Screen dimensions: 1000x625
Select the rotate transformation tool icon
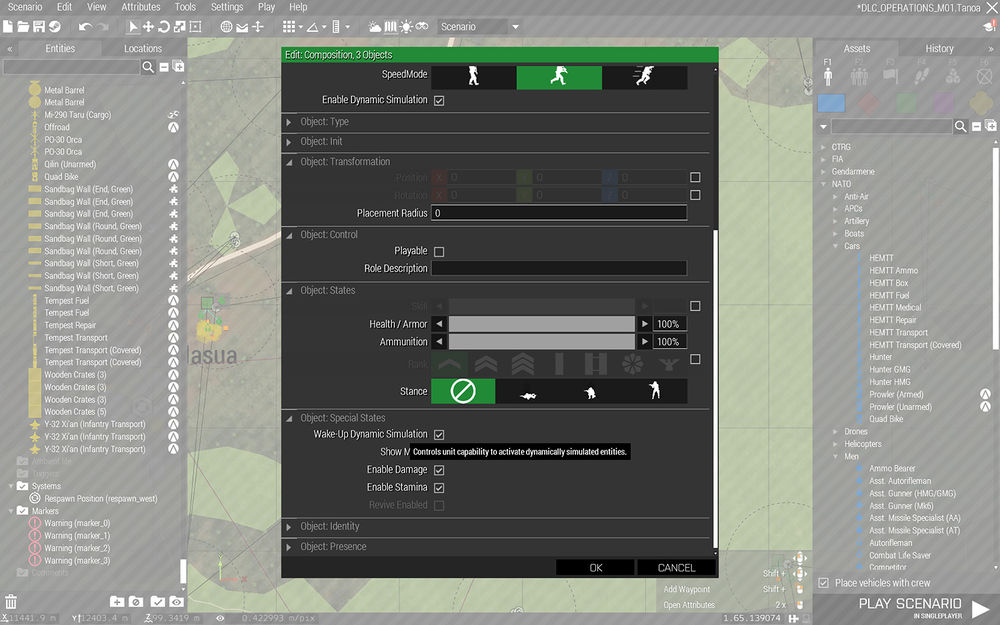coord(164,26)
